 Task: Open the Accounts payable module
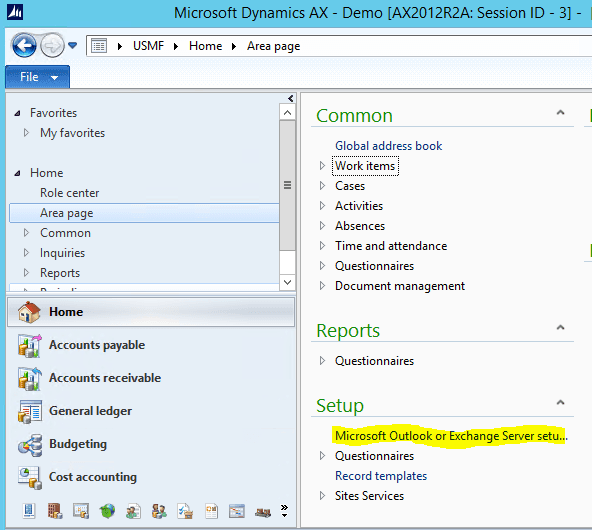[x=151, y=345]
